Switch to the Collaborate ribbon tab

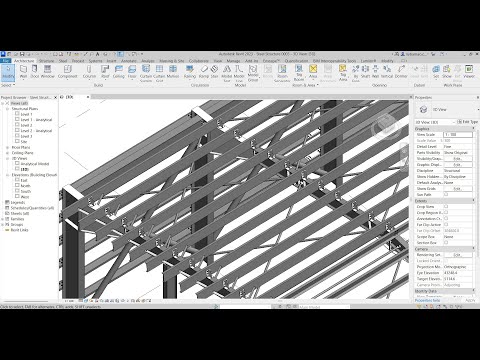(x=199, y=61)
